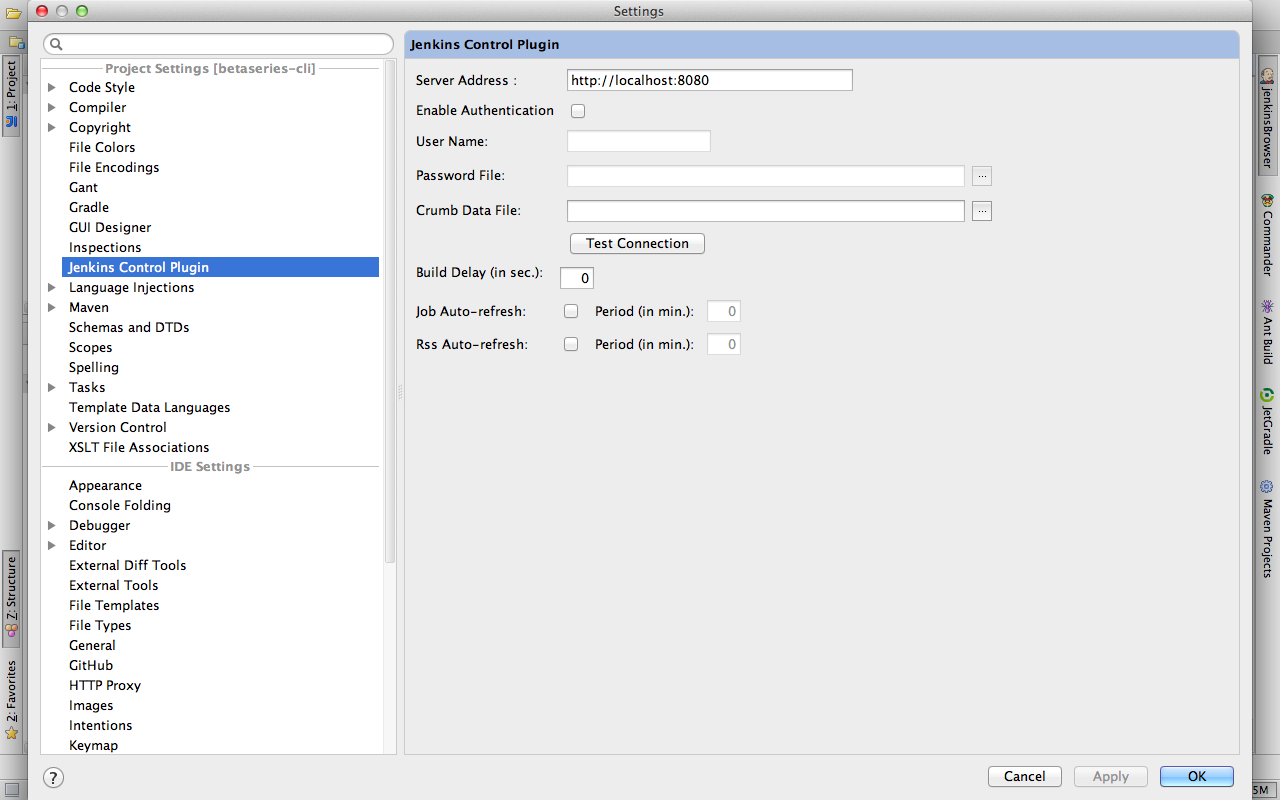Select HTTP Proxy settings item
The height and width of the screenshot is (800, 1280).
pyautogui.click(x=105, y=685)
